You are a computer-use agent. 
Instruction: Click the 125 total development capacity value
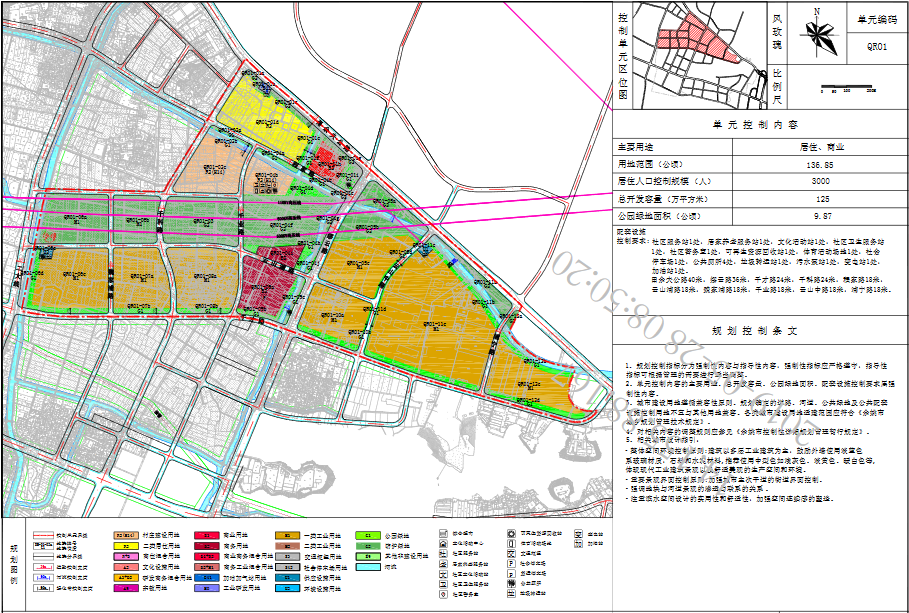coord(821,198)
